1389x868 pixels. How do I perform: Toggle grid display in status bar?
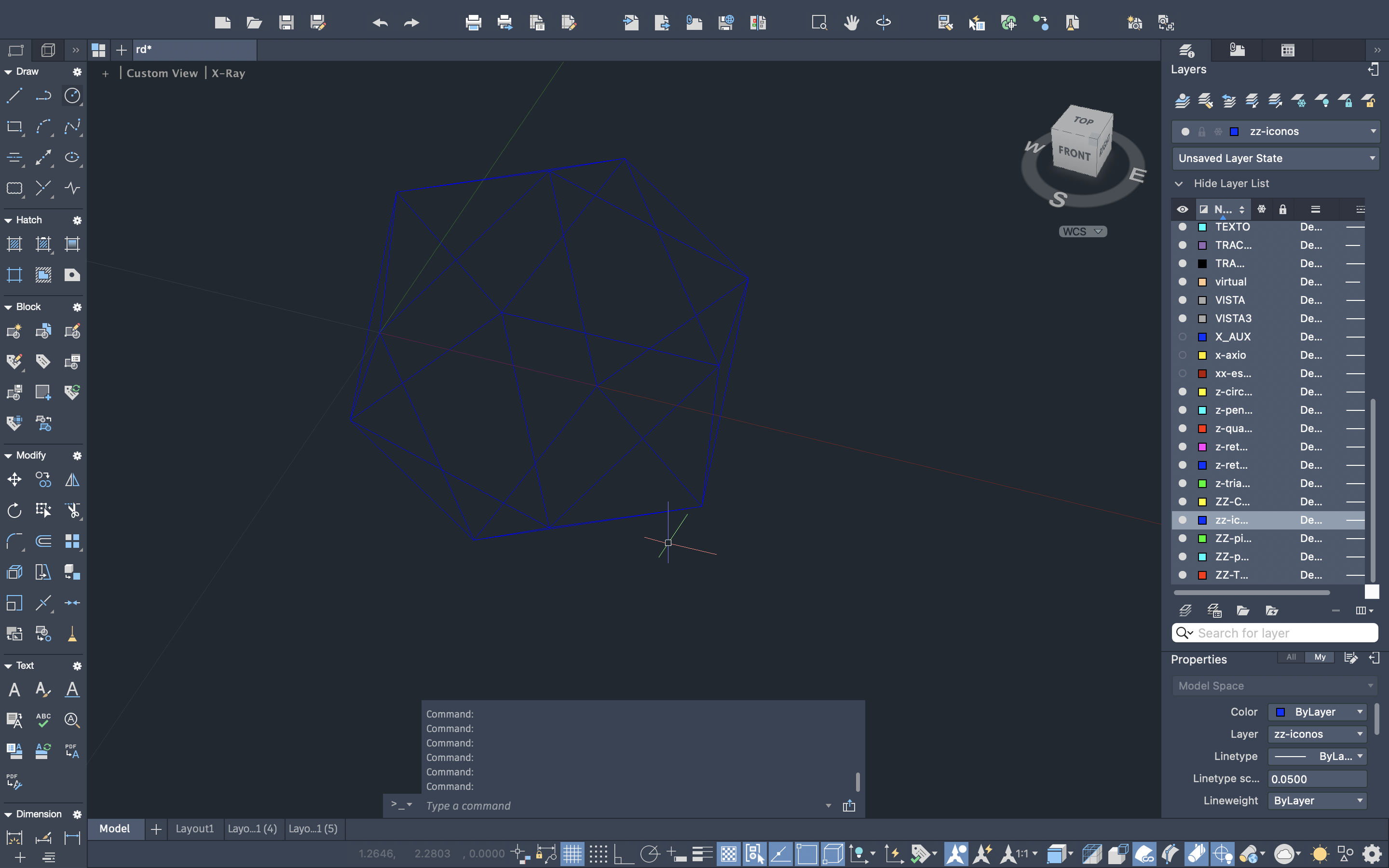[572, 854]
